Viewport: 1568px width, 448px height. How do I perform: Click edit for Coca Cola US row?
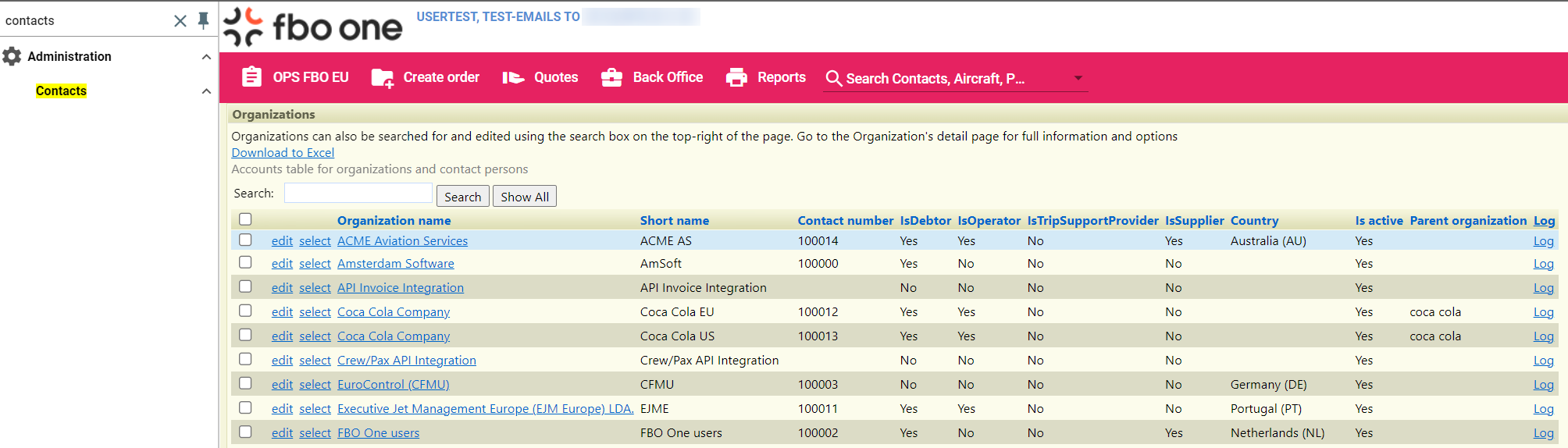[282, 336]
